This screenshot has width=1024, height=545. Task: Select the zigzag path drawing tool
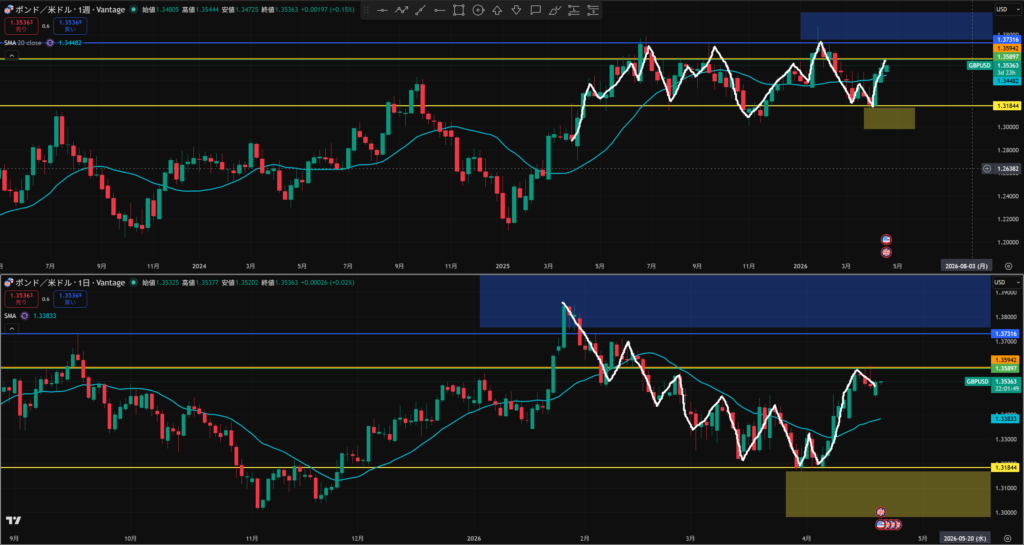click(x=401, y=10)
